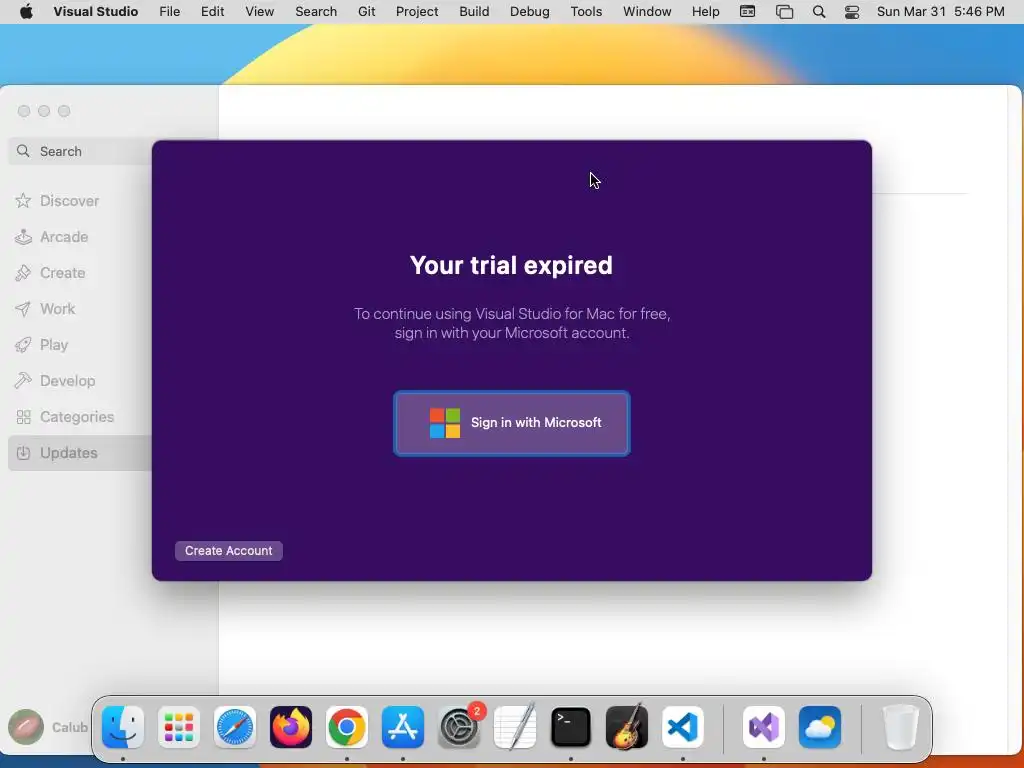1024x768 pixels.
Task: Open App Store from the Dock
Action: click(403, 727)
